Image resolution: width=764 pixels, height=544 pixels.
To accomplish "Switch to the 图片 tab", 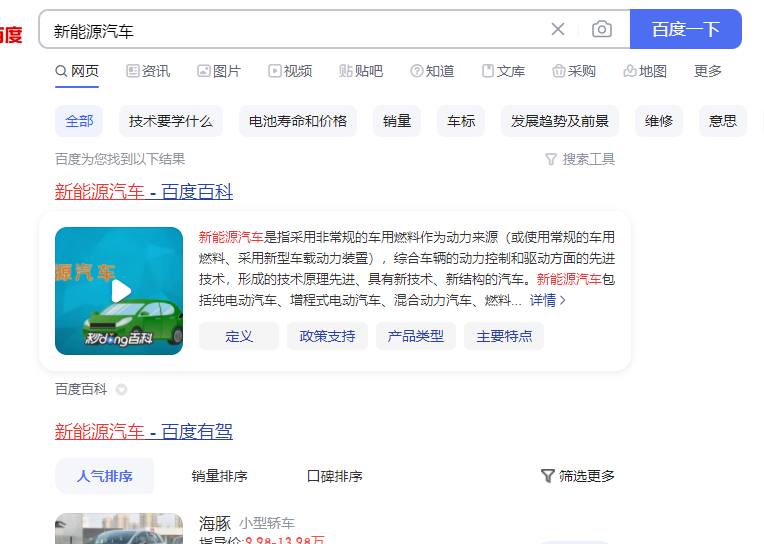I will pyautogui.click(x=219, y=71).
